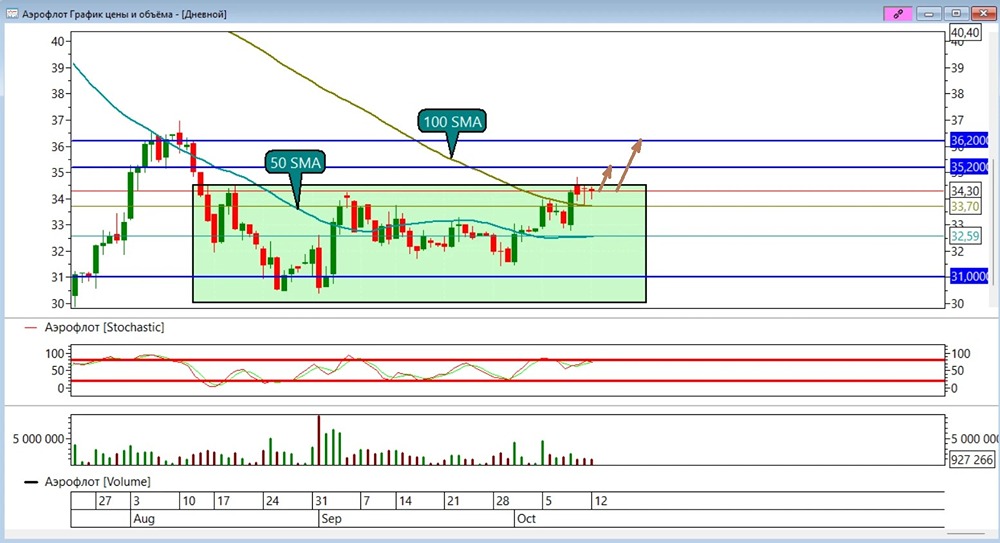Click date 24 on the time axis

point(272,501)
